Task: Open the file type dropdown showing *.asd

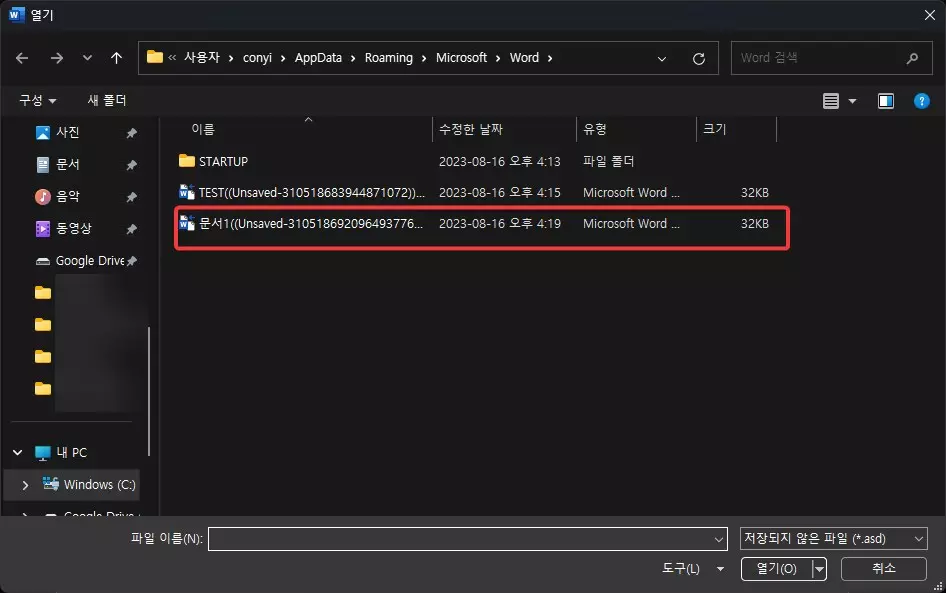Action: pos(833,538)
